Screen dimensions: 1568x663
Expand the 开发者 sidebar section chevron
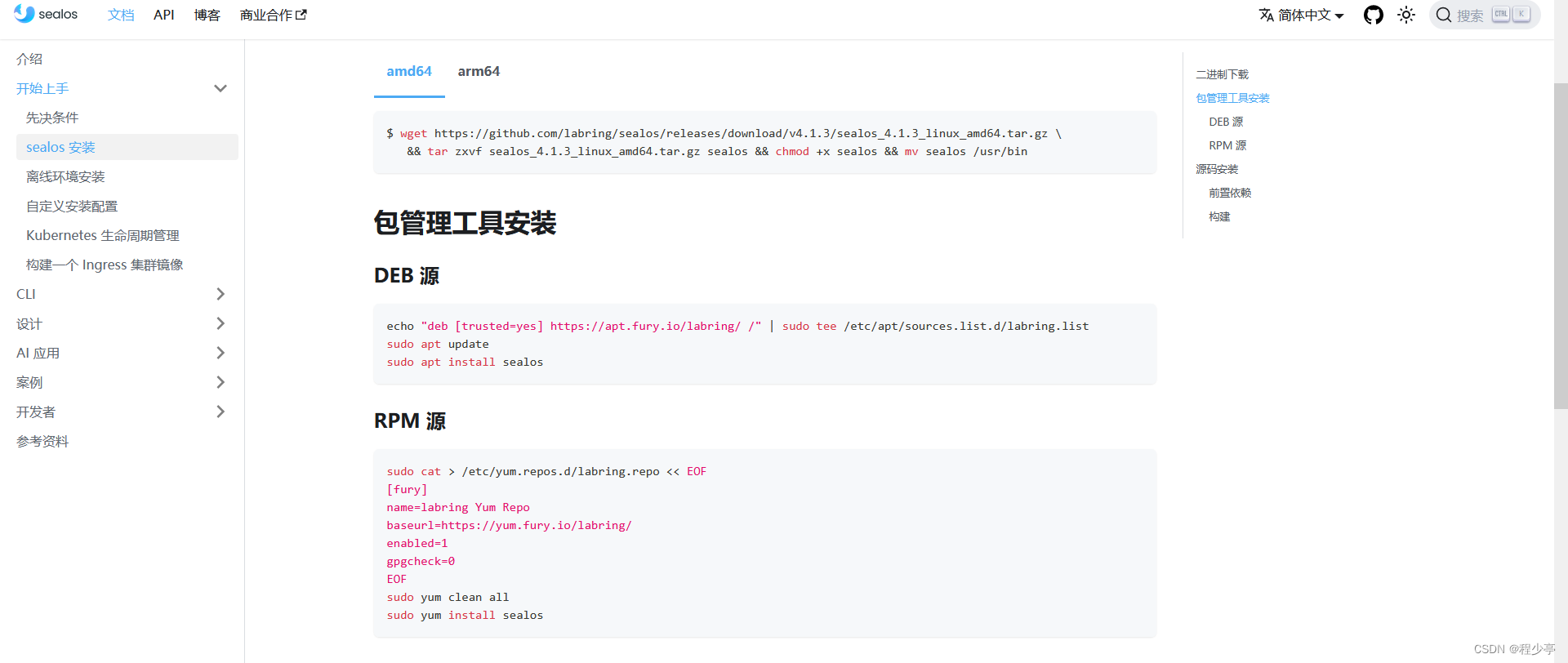tap(220, 412)
